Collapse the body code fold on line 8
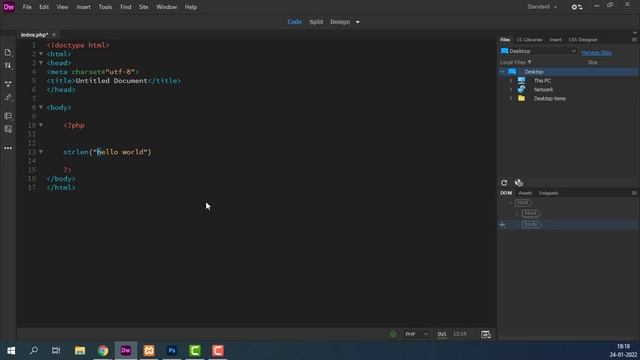 pyautogui.click(x=41, y=107)
